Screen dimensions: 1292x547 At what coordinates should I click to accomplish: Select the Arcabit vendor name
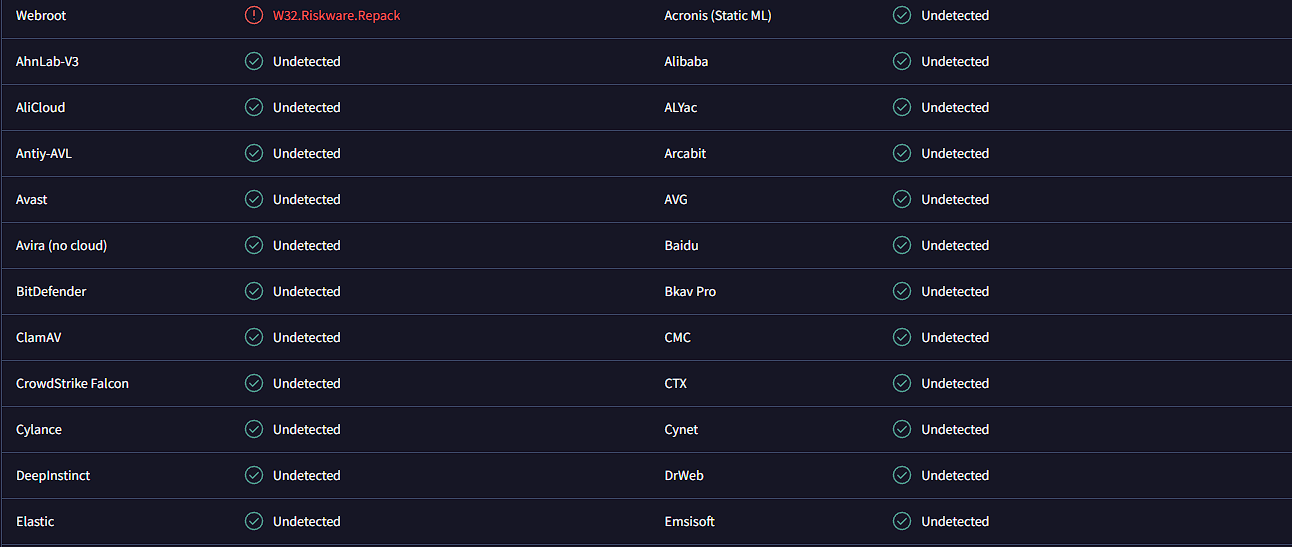click(685, 154)
